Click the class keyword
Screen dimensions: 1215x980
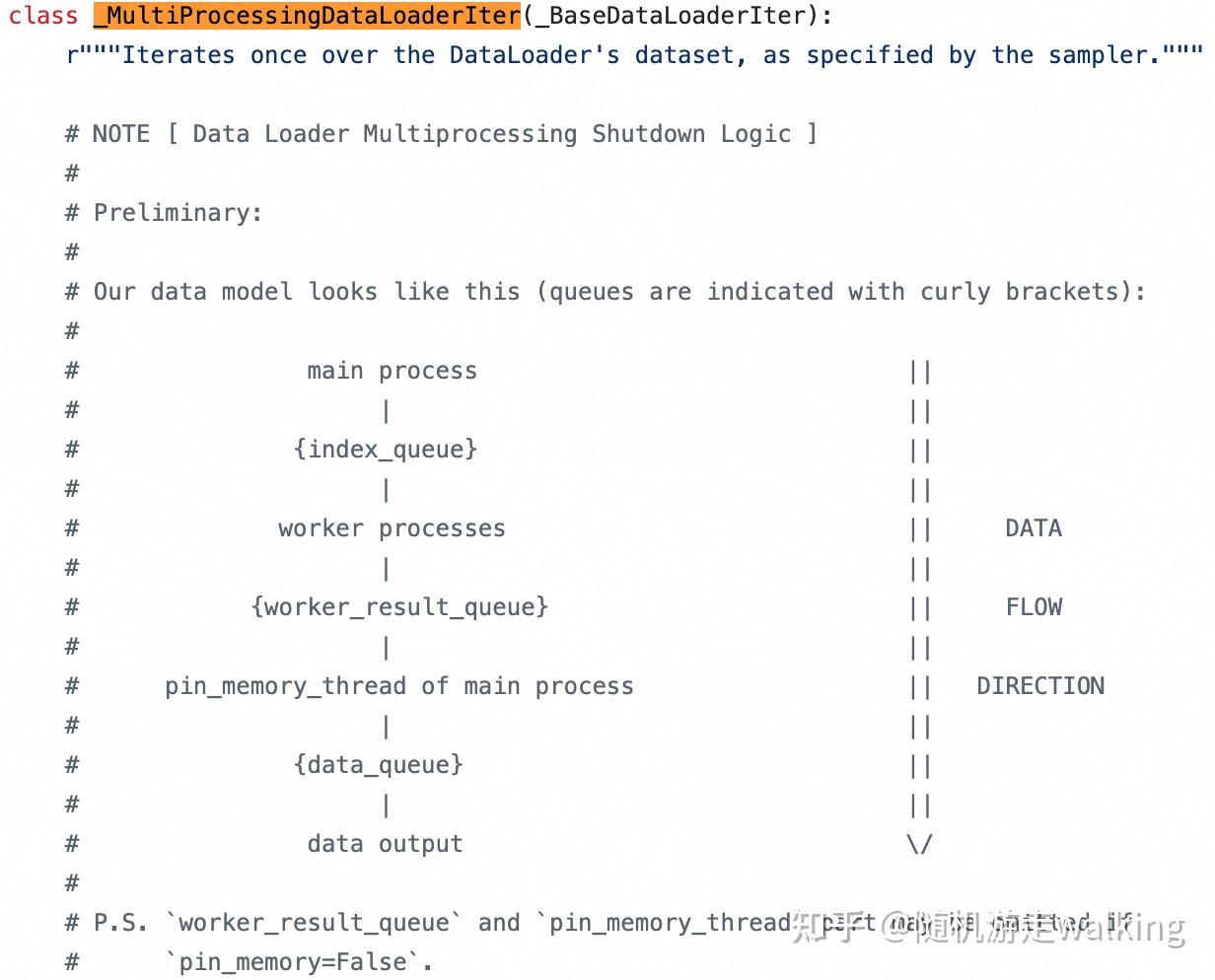click(43, 16)
